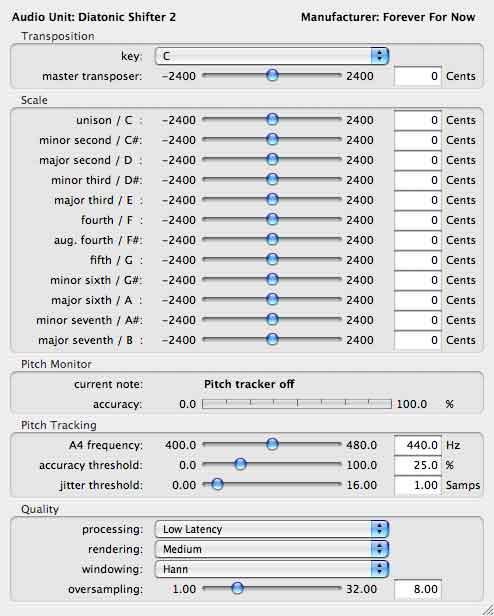The width and height of the screenshot is (494, 616).
Task: Click the fourth / F slider knob
Action: (272, 219)
